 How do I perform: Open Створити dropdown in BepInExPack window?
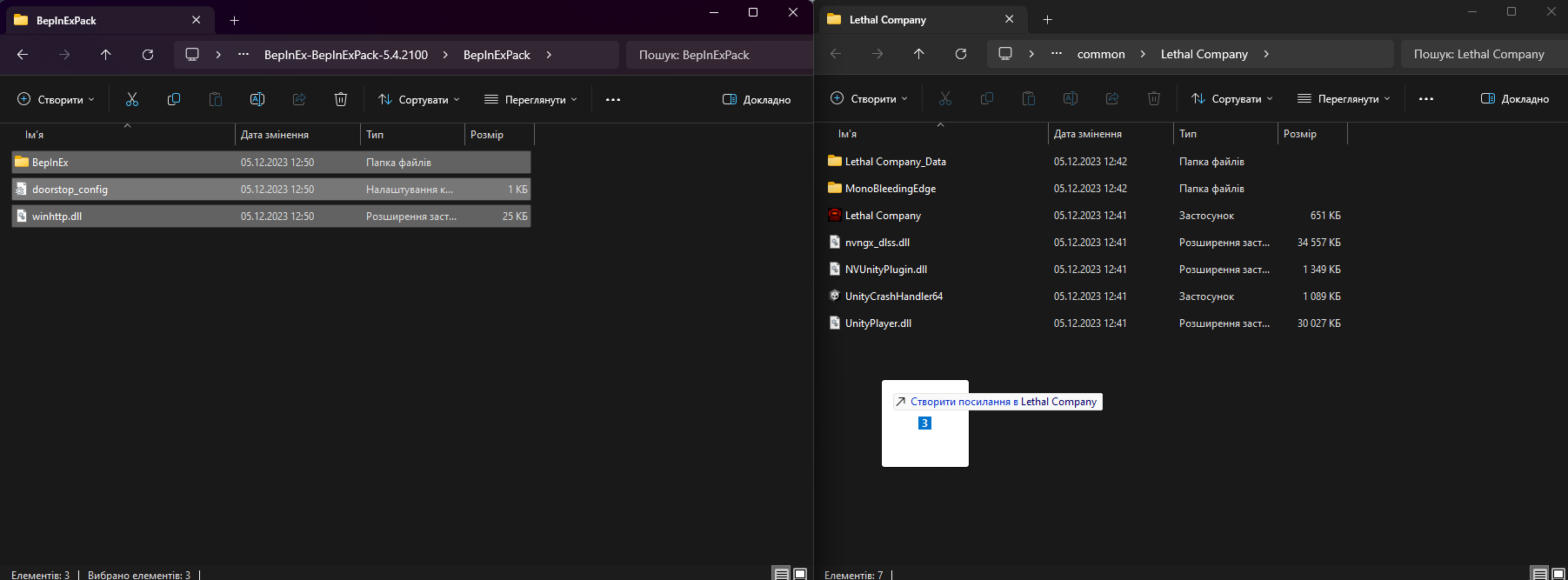(57, 99)
